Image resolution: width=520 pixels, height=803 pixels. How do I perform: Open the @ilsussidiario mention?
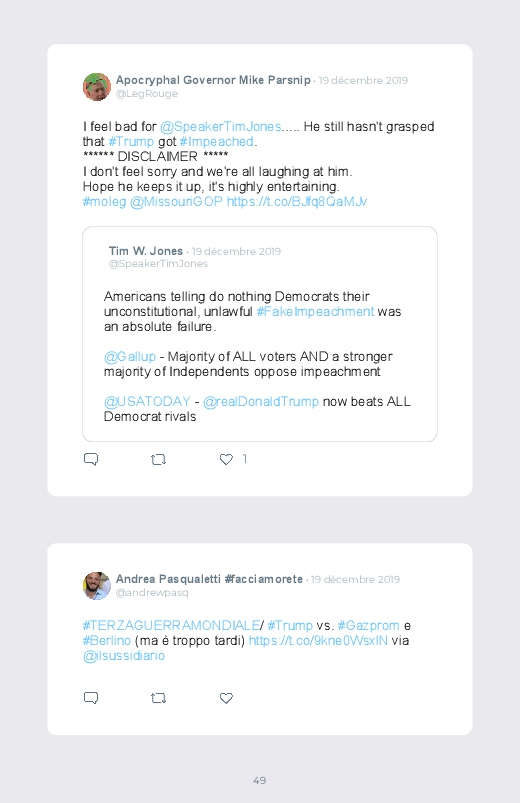pos(124,656)
